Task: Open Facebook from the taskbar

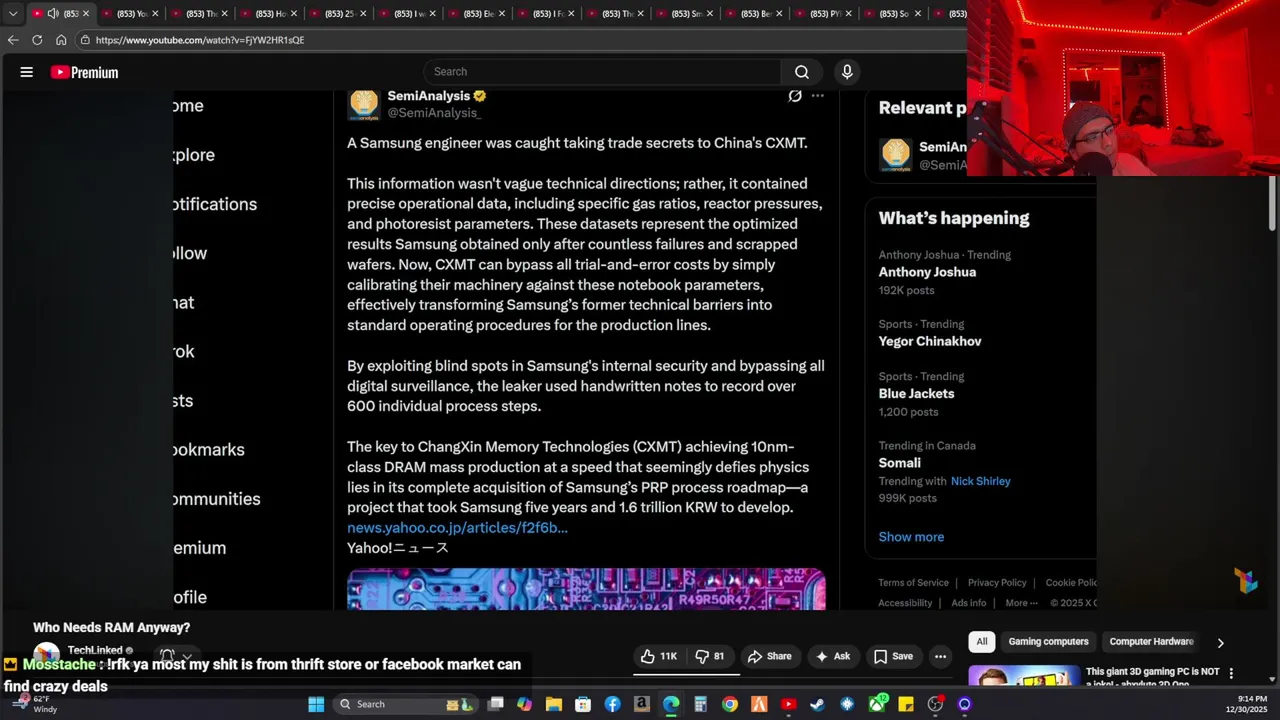Action: (612, 704)
